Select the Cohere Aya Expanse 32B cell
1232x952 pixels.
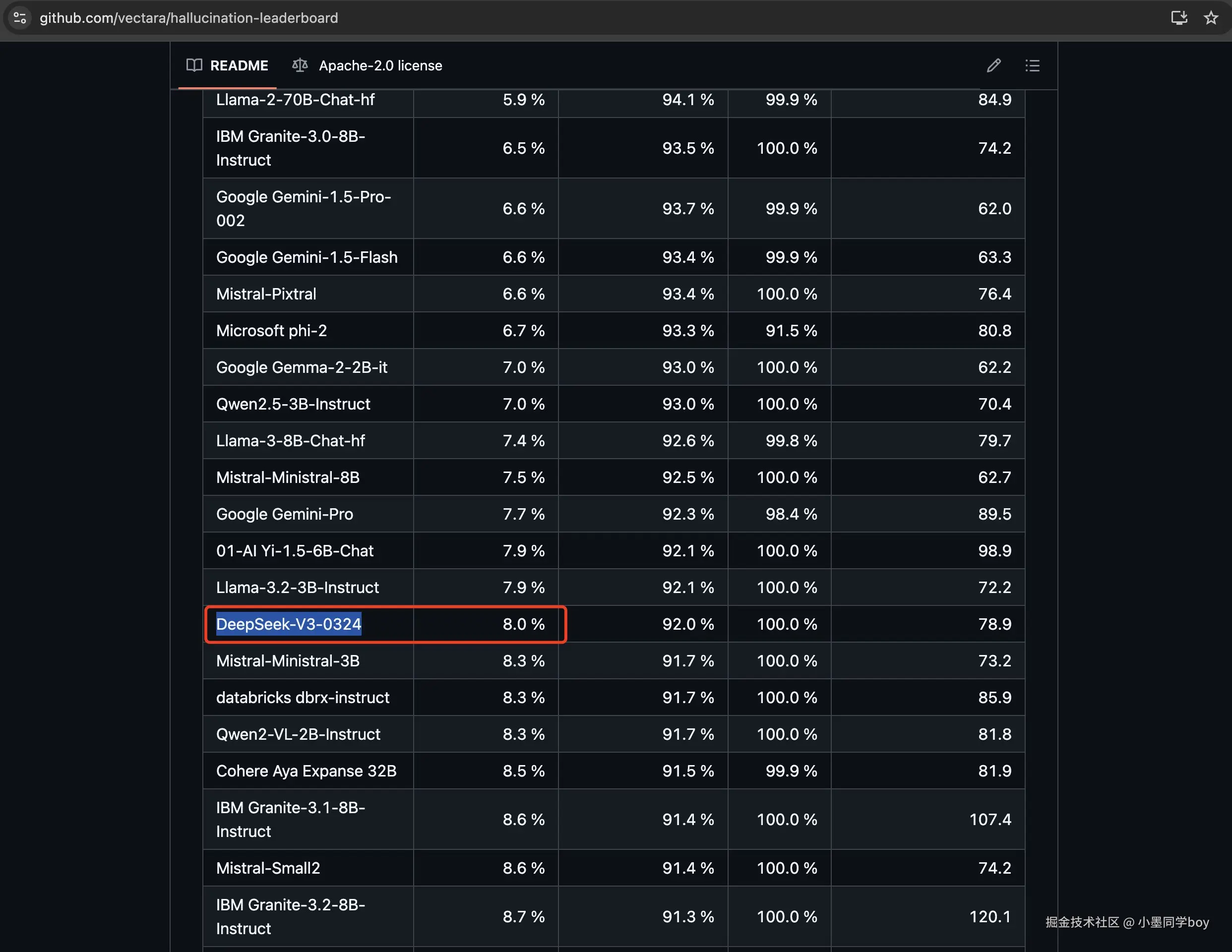point(306,771)
